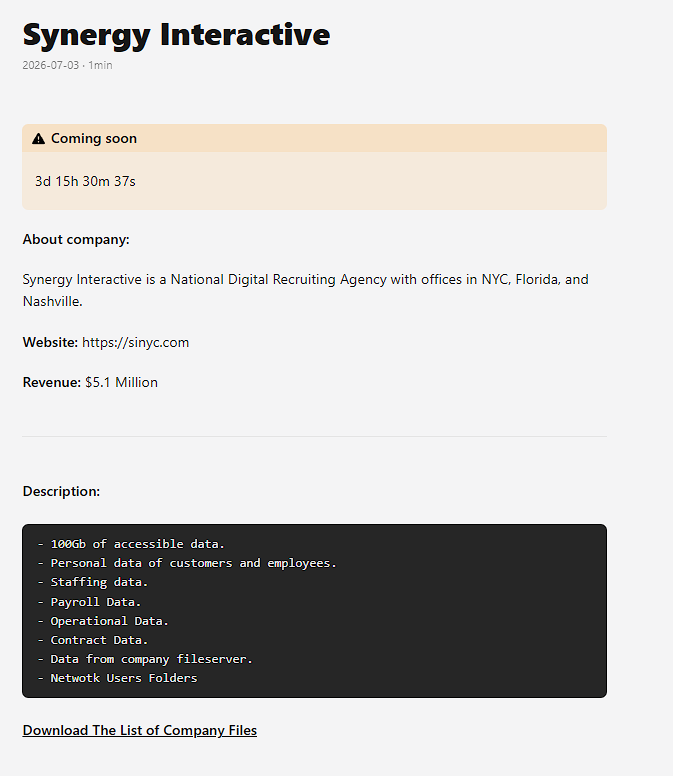673x776 pixels.
Task: Select the post date 2026-07-03
Action: click(50, 65)
